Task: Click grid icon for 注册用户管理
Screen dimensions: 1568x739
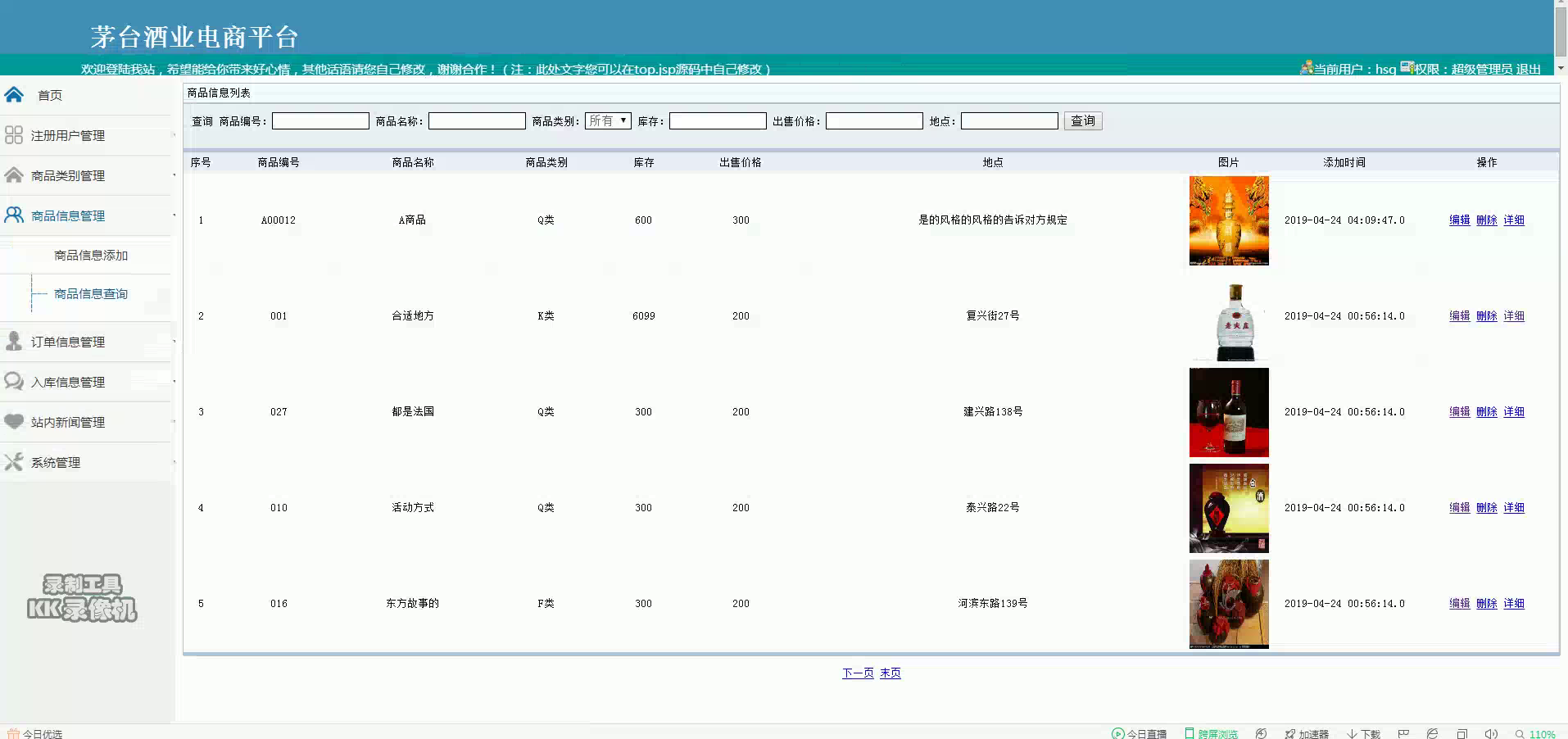Action: tap(14, 134)
